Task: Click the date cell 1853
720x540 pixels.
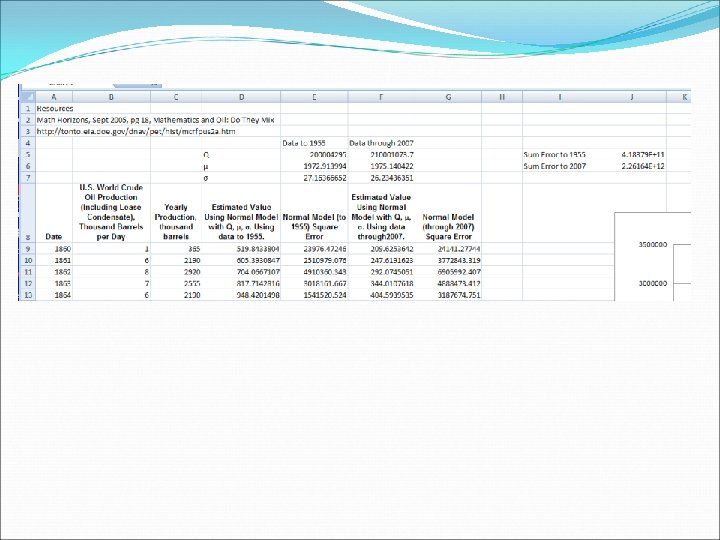Action: [x=62, y=283]
